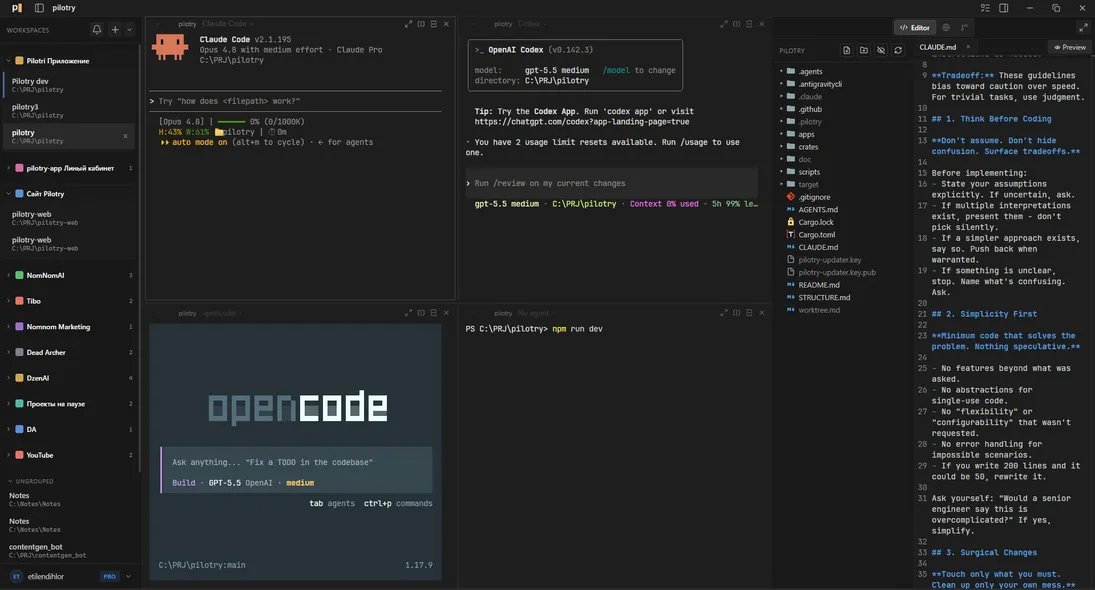Viewport: 1095px width, 590px height.
Task: Split the Codex pane horizontally
Action: [749, 24]
